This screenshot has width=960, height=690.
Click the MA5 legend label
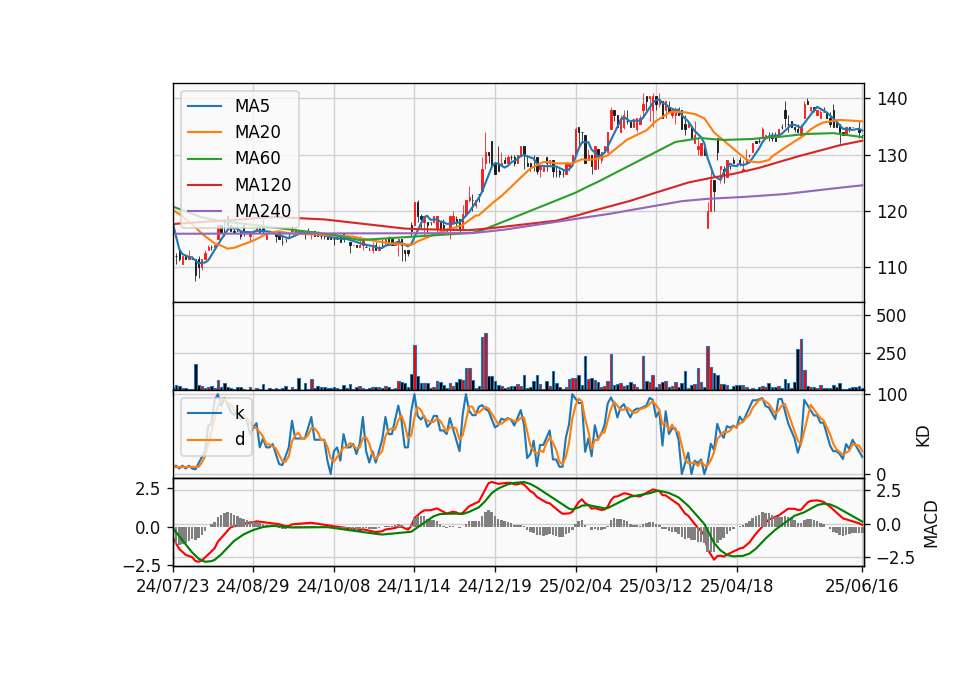click(x=252, y=106)
